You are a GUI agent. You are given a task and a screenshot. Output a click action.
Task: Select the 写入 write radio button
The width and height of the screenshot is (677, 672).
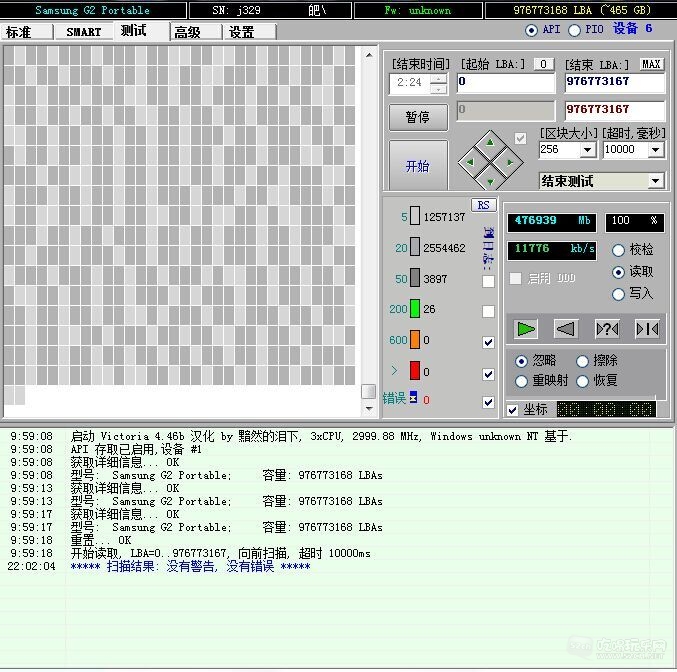[x=618, y=294]
